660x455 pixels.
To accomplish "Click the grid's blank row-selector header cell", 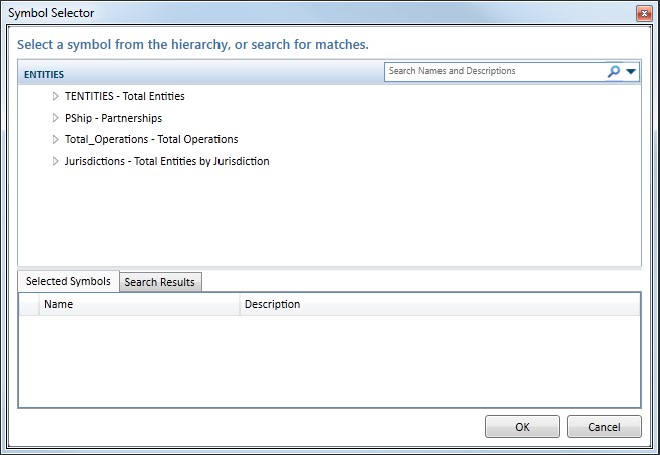I will coord(29,304).
